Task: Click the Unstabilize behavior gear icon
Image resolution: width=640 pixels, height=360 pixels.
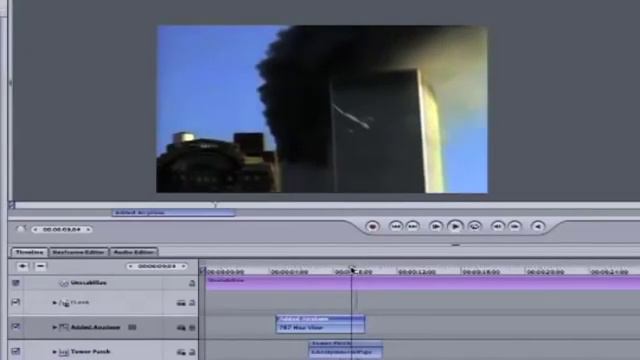Action: click(x=63, y=283)
